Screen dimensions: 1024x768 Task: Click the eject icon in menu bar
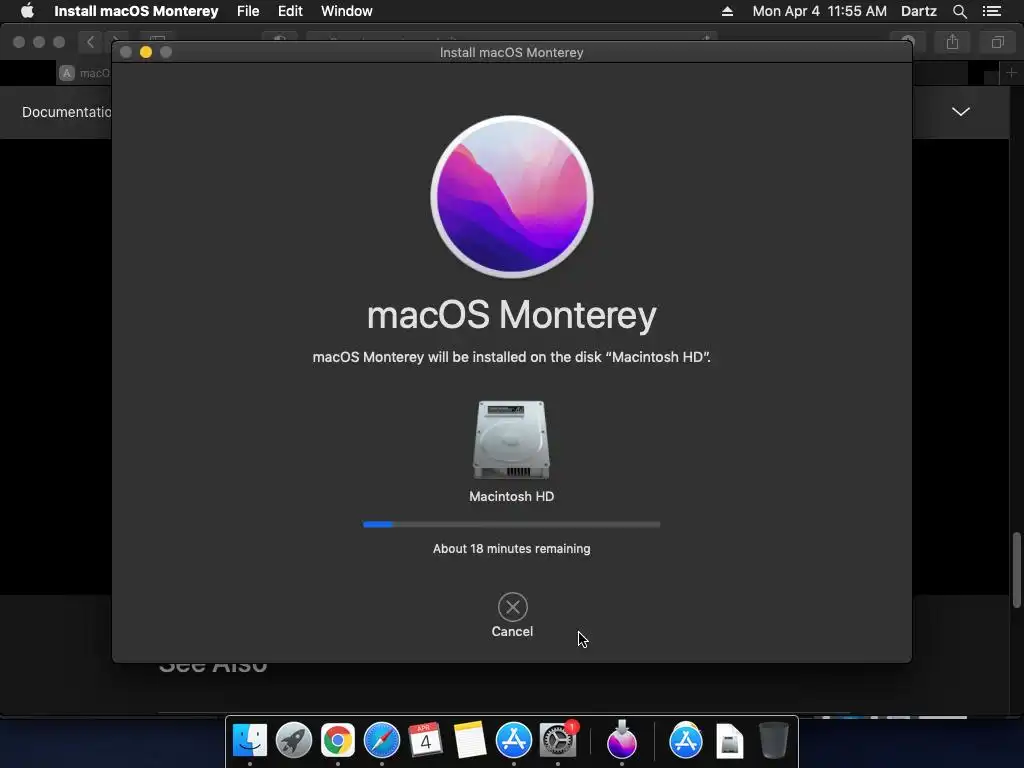pos(727,11)
